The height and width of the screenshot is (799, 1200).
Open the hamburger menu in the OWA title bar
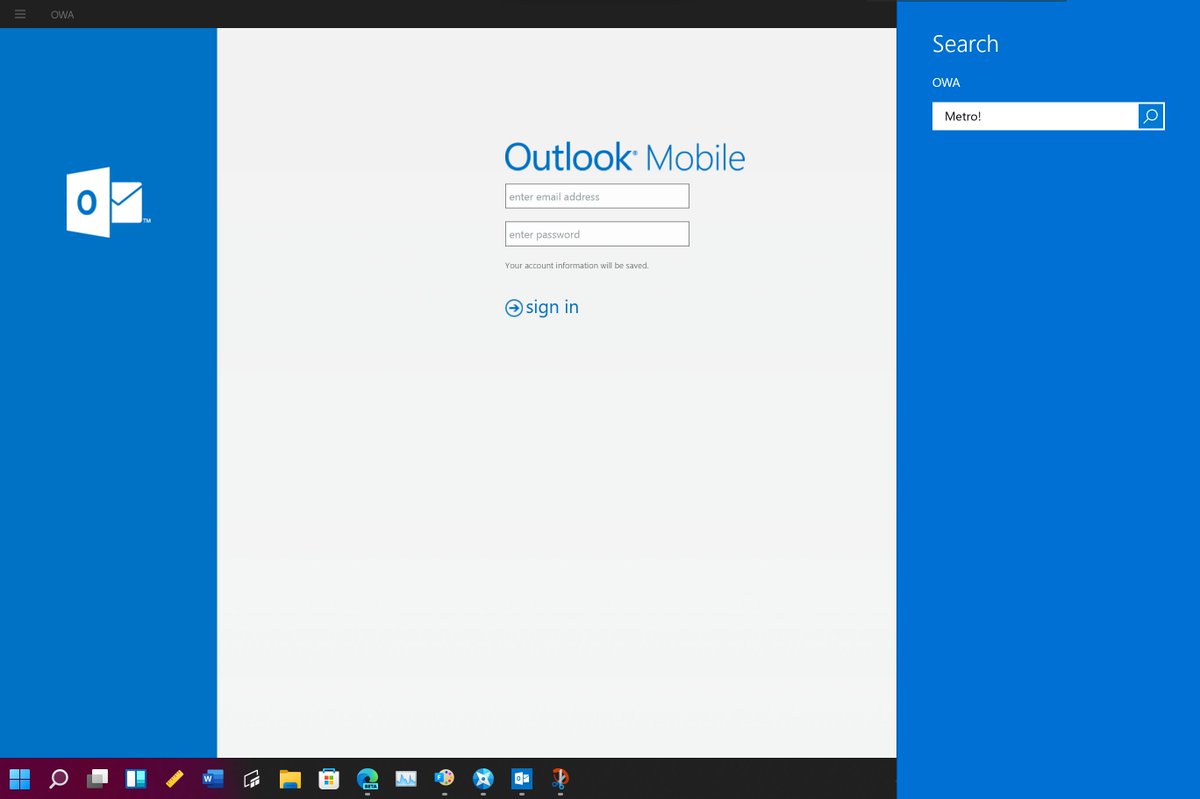click(x=20, y=14)
